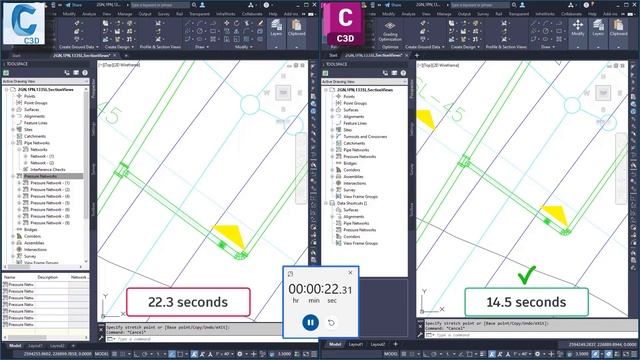Click search box in left window title bar
The width and height of the screenshot is (640, 360).
tap(160, 5)
